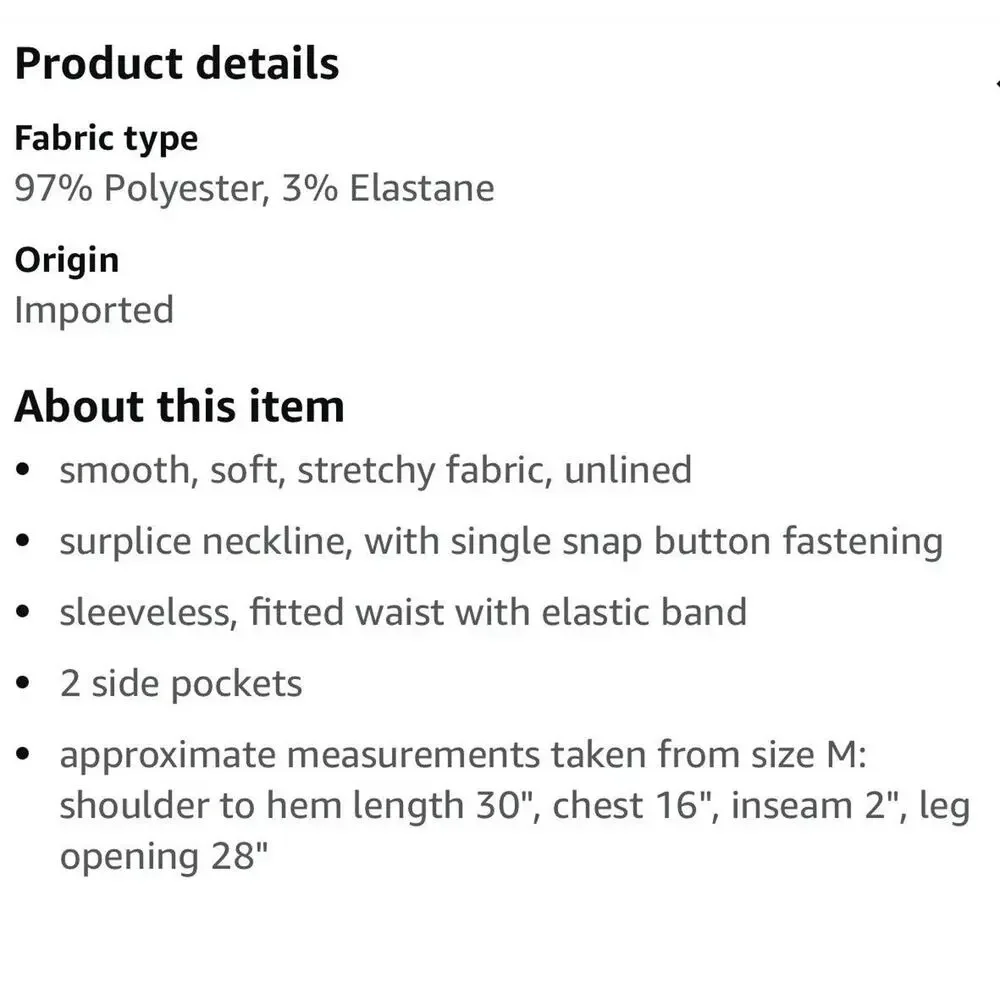Click the 97% Polyester, 3% Elastane text
The height and width of the screenshot is (1000, 1000).
(x=254, y=188)
